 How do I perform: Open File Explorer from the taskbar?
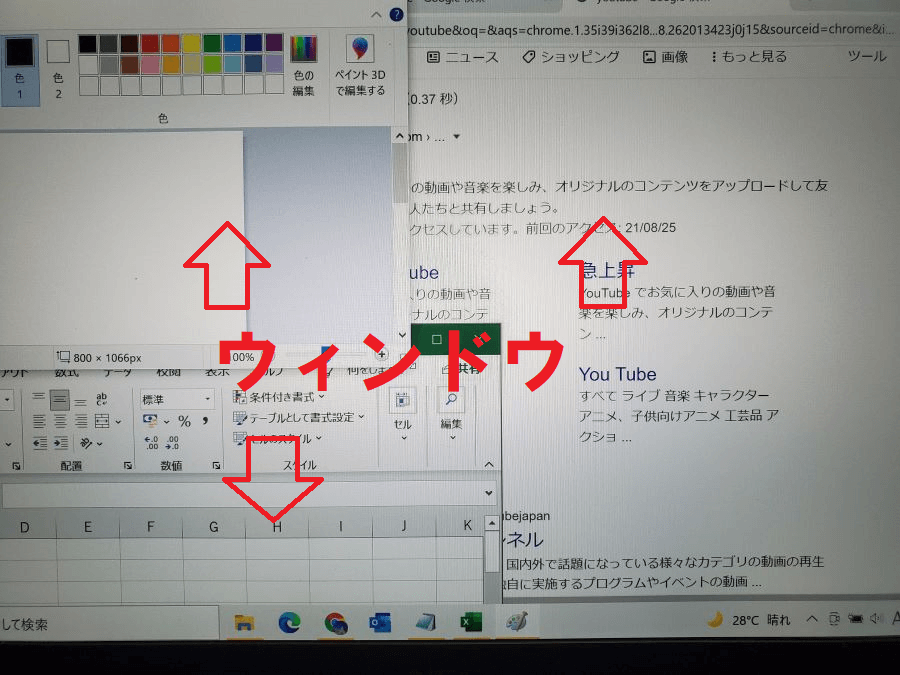point(244,623)
